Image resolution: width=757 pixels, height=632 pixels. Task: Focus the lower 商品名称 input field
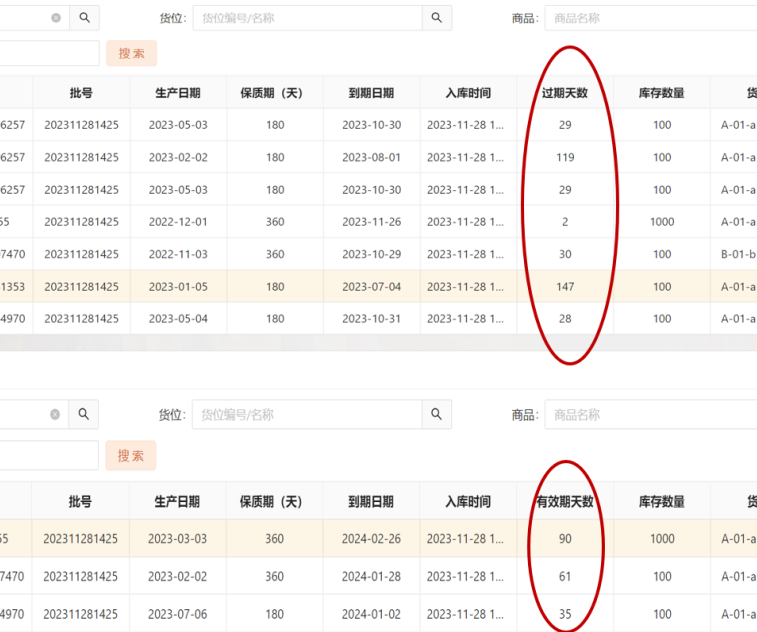click(650, 414)
